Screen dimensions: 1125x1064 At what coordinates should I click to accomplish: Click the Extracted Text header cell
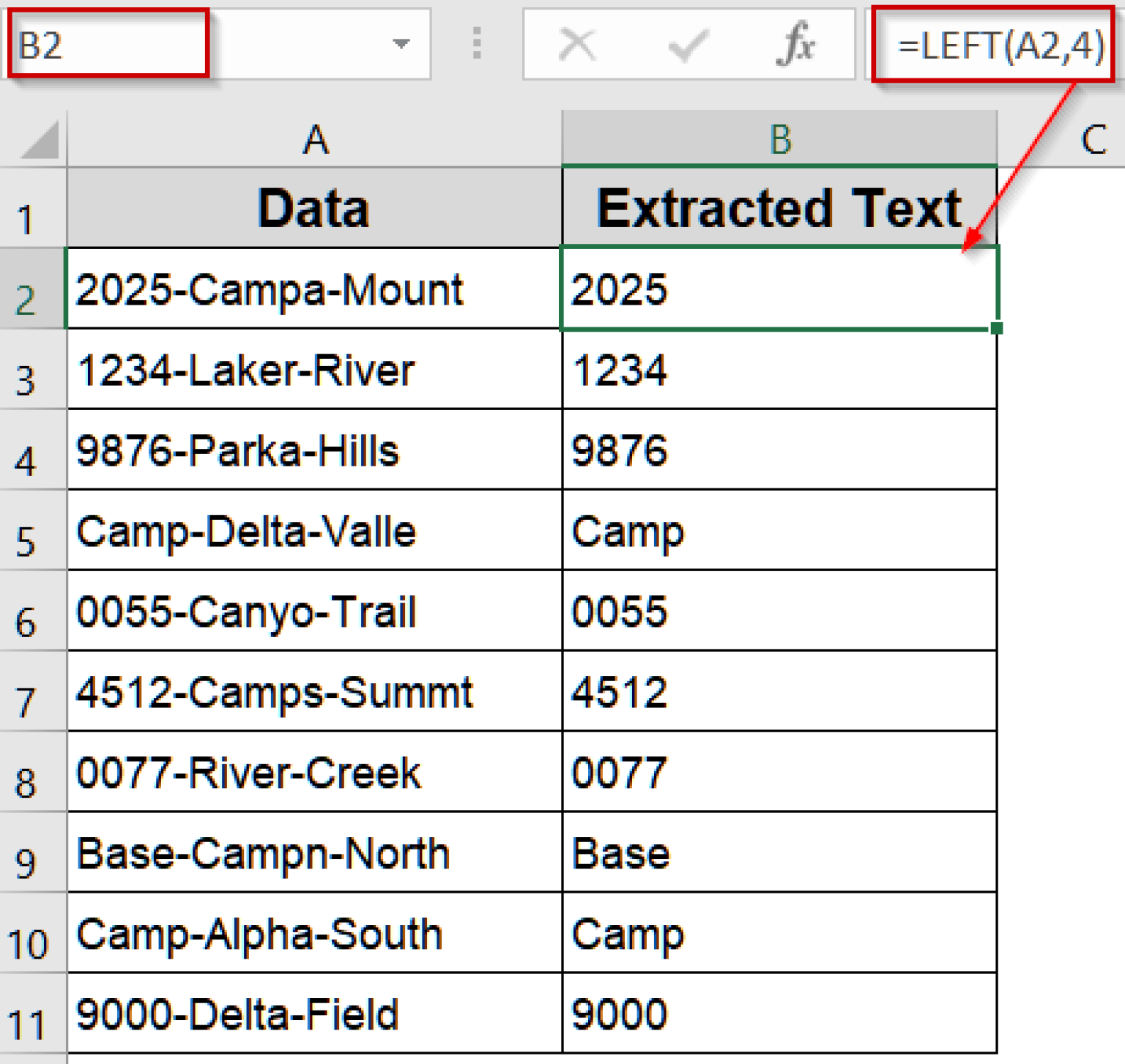pyautogui.click(x=779, y=207)
